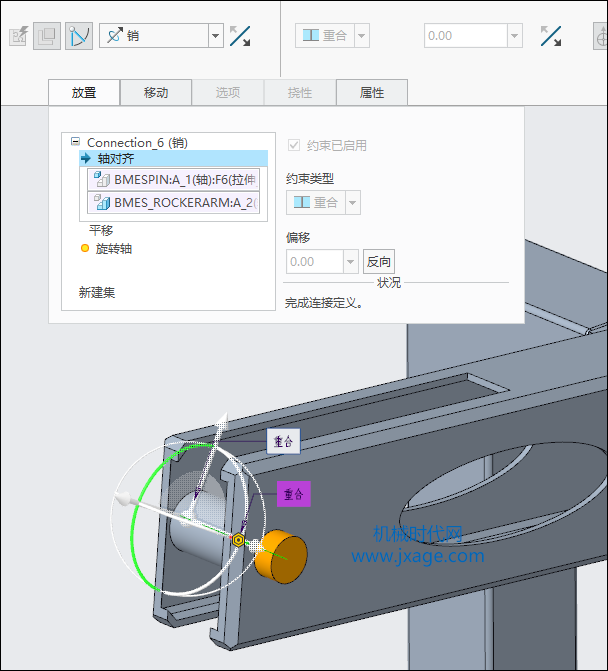Open the 挠性 tab
Screen dimensions: 608x671
300,92
